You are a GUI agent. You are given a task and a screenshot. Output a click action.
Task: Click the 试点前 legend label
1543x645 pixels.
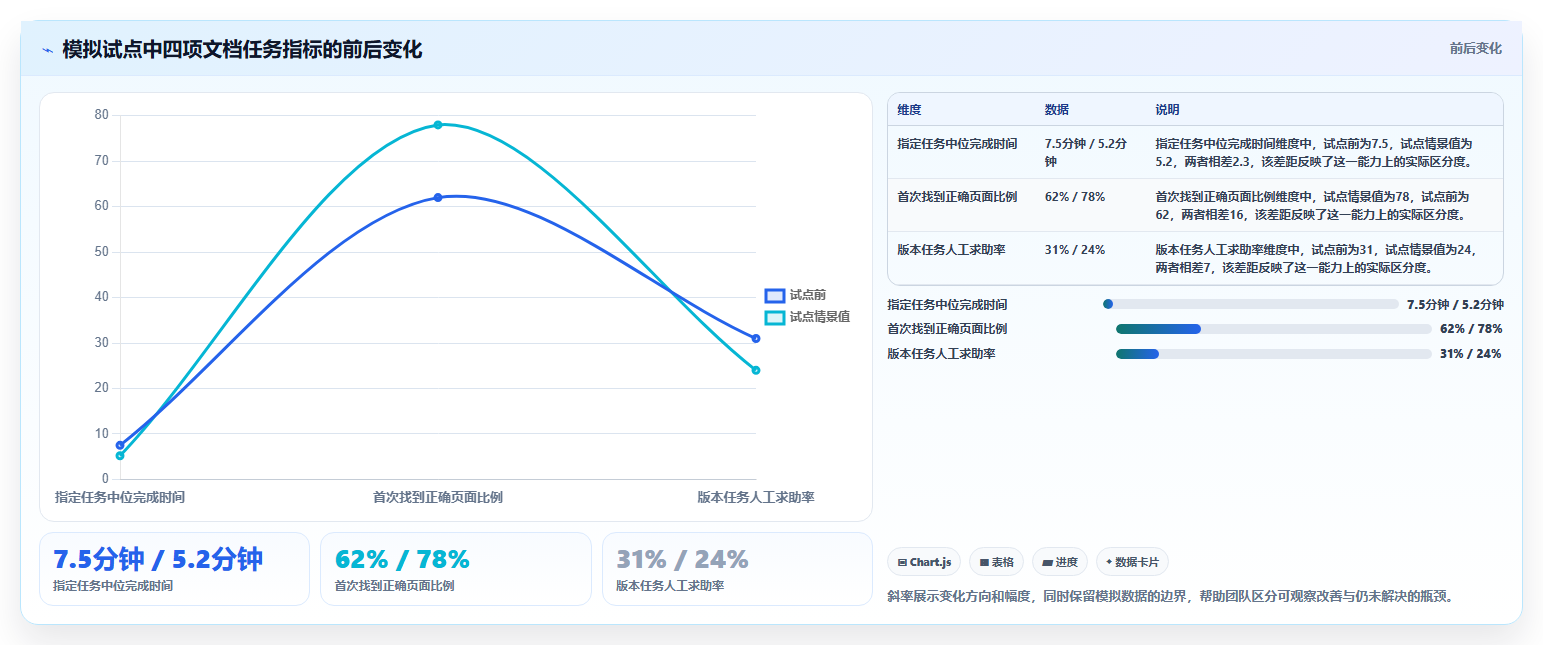click(x=807, y=296)
